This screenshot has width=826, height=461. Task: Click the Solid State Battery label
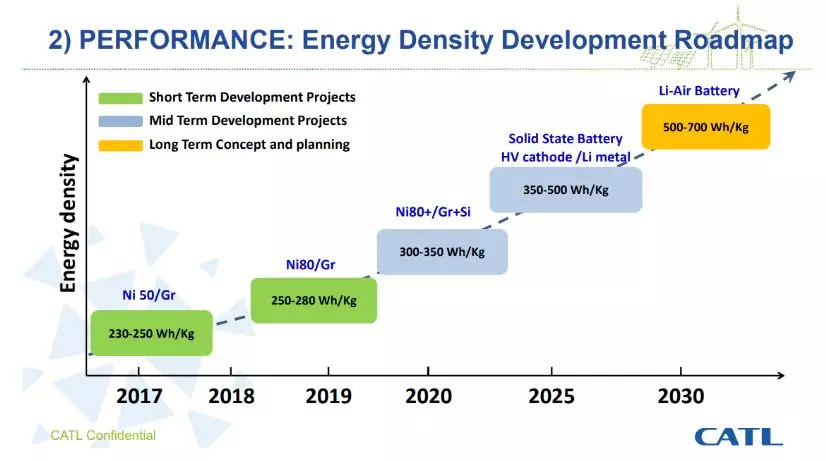[x=565, y=139]
